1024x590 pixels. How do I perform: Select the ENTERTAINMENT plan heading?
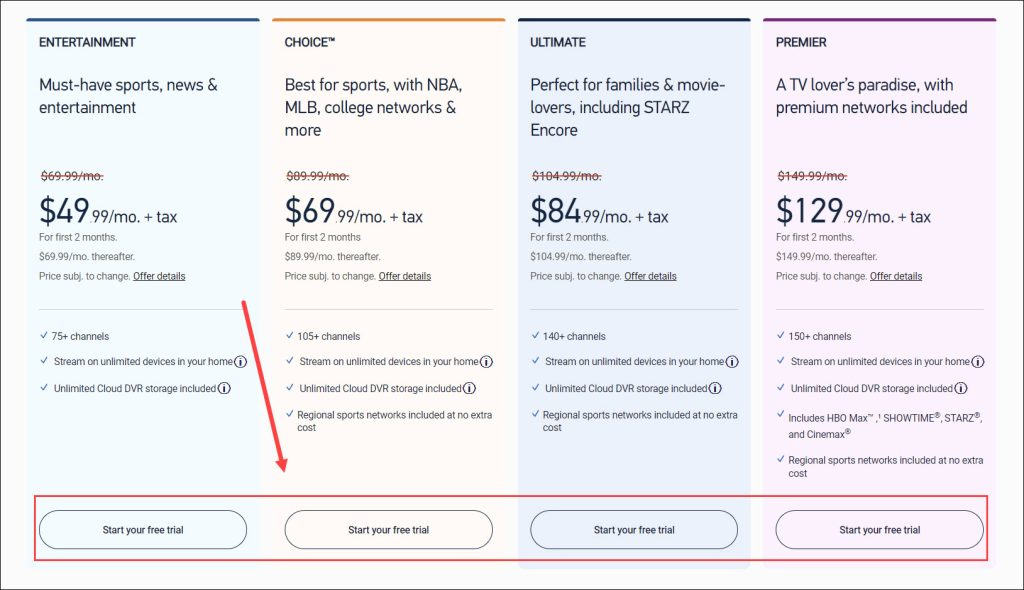pyautogui.click(x=87, y=42)
